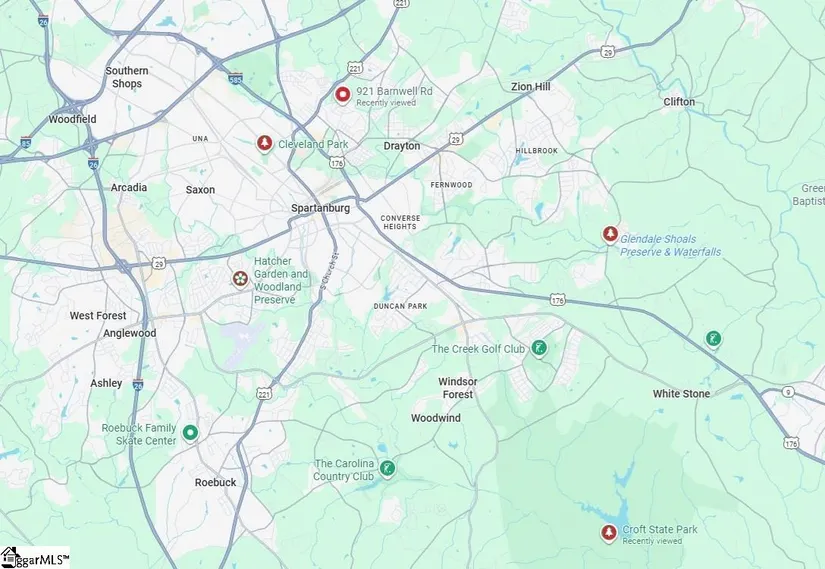This screenshot has height=569, width=825.
Task: Open Hatcher Garden flower marker
Action: coord(240,279)
